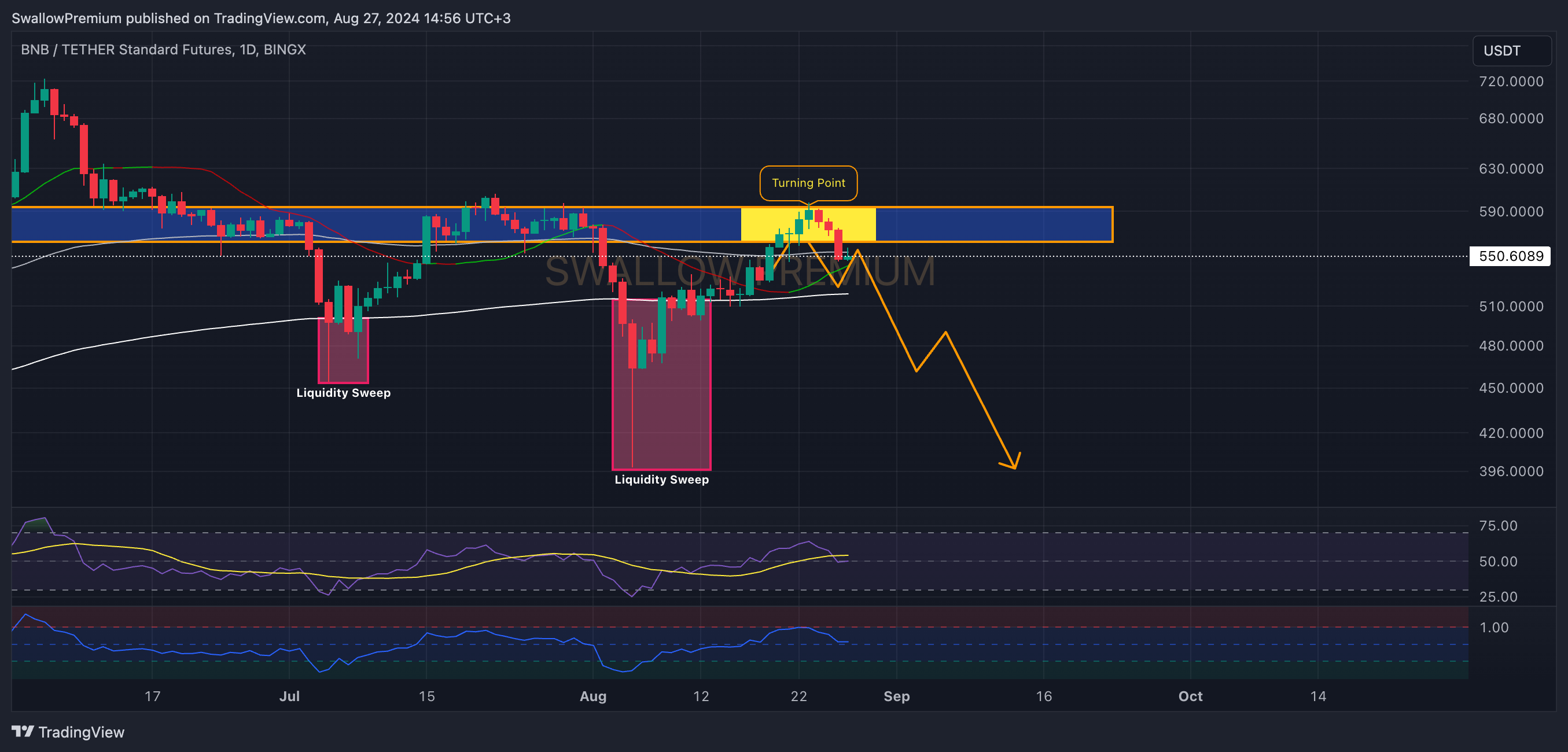Click the RSI 75.00 level label
This screenshot has height=752, width=1568.
tap(1498, 526)
